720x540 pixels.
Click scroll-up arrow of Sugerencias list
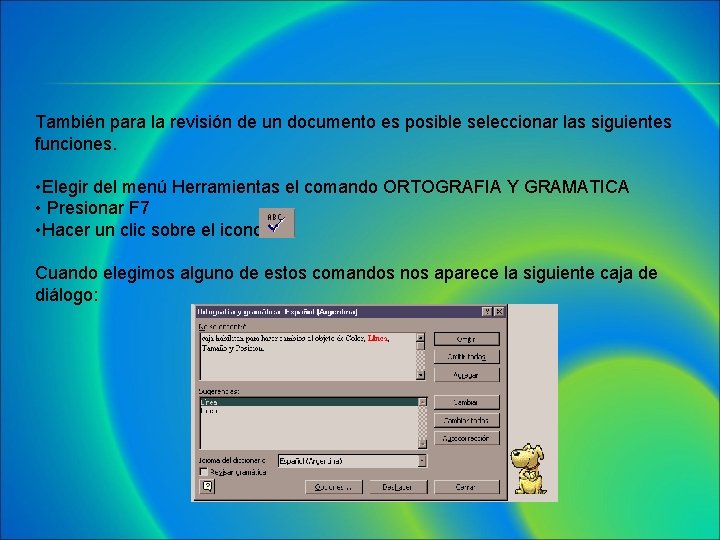(x=422, y=402)
